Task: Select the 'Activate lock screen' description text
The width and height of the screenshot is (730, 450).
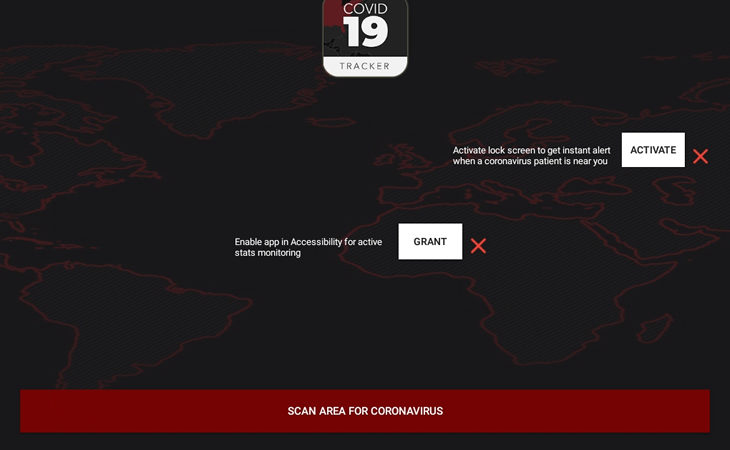Action: (531, 156)
